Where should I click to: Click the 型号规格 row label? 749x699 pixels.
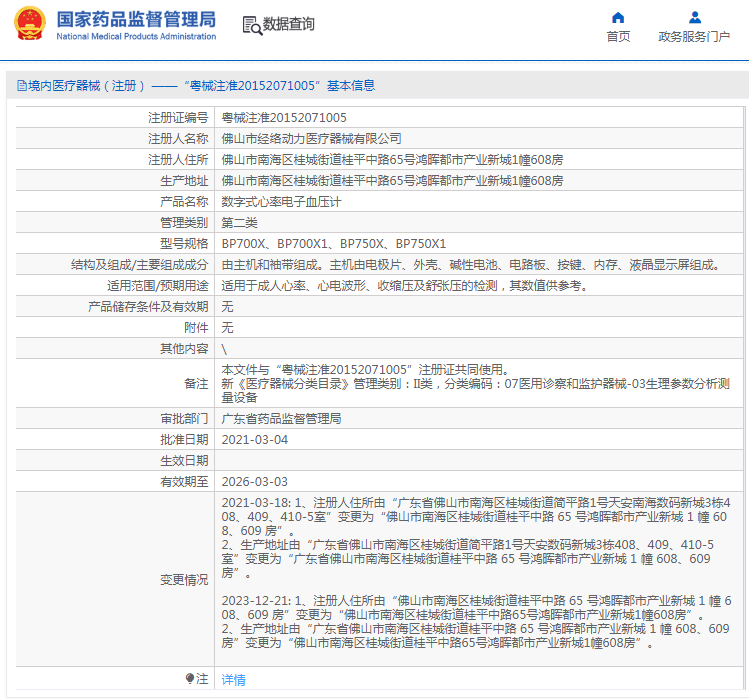coord(184,244)
